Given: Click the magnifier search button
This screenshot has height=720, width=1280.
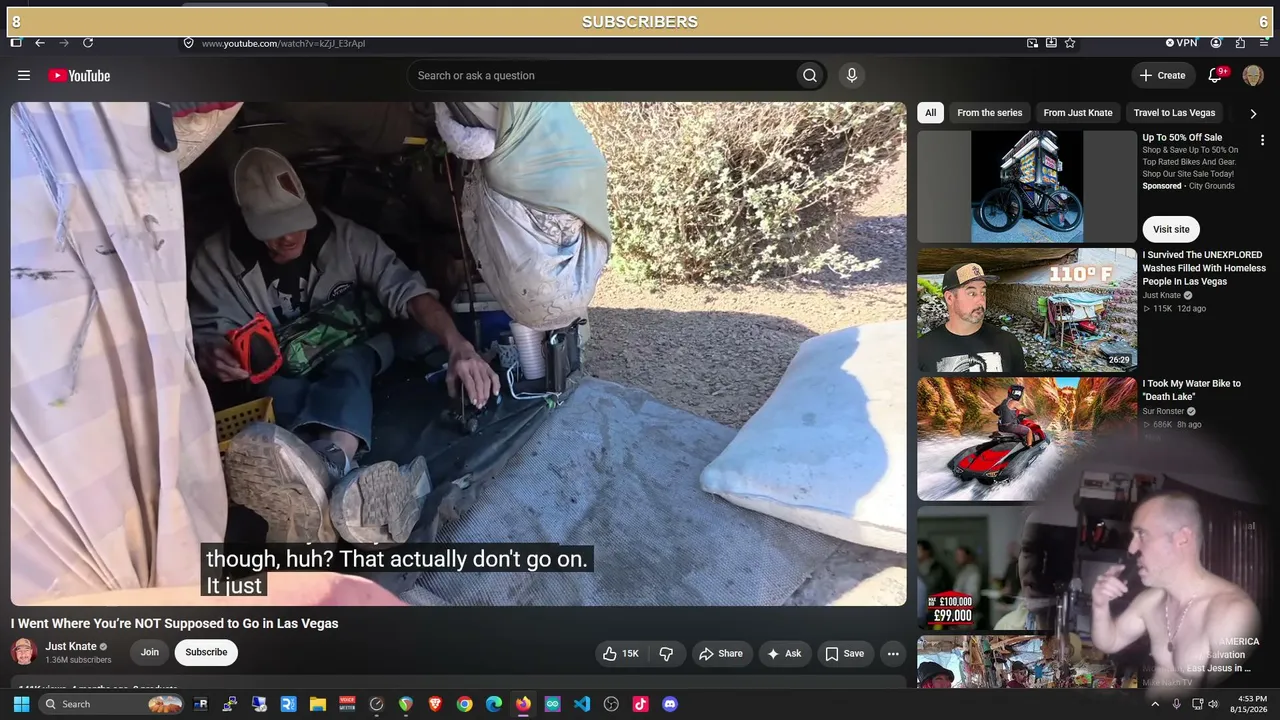Looking at the screenshot, I should point(810,76).
